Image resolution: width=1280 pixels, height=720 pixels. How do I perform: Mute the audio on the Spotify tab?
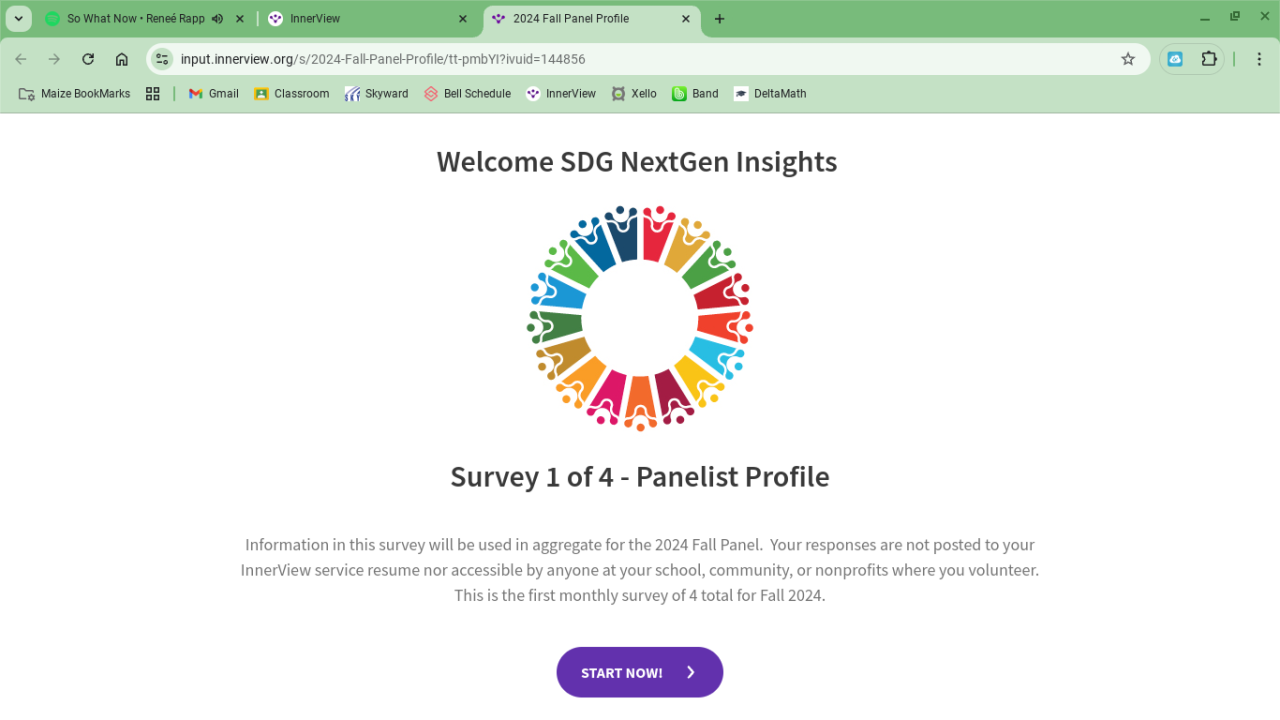point(217,19)
